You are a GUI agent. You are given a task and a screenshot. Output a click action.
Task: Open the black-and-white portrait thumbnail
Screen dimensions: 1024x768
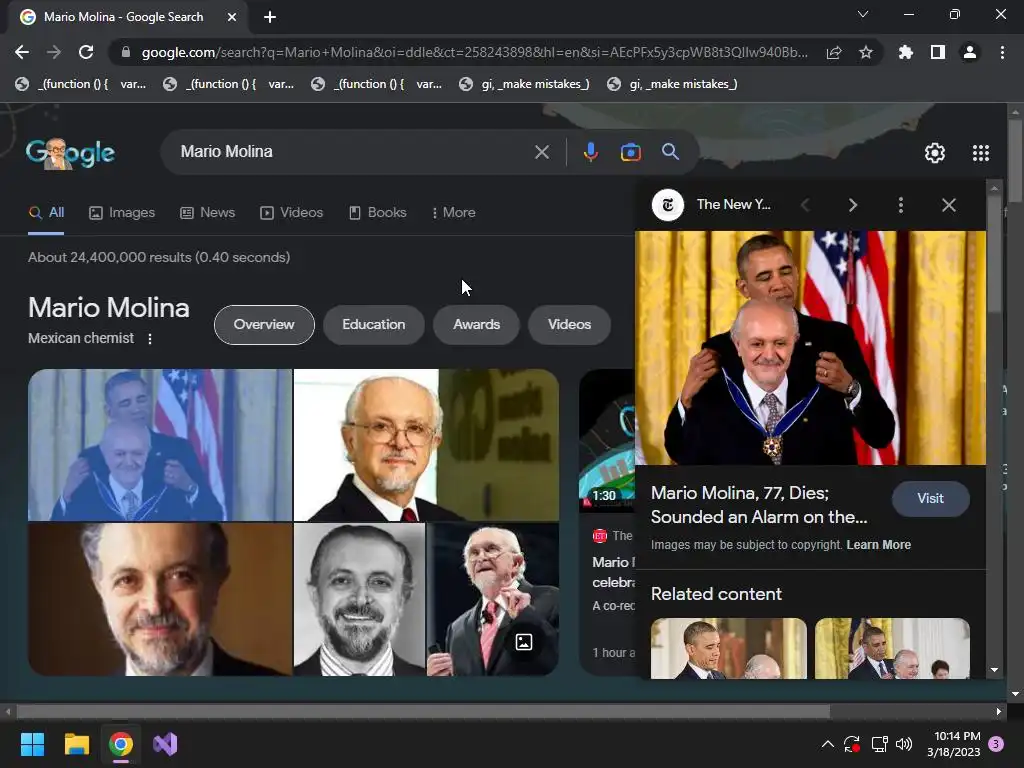tap(359, 599)
